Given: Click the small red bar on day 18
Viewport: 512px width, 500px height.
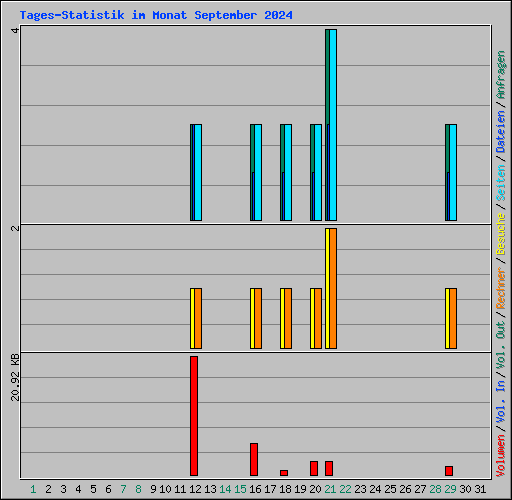Looking at the screenshot, I should click(x=284, y=473).
